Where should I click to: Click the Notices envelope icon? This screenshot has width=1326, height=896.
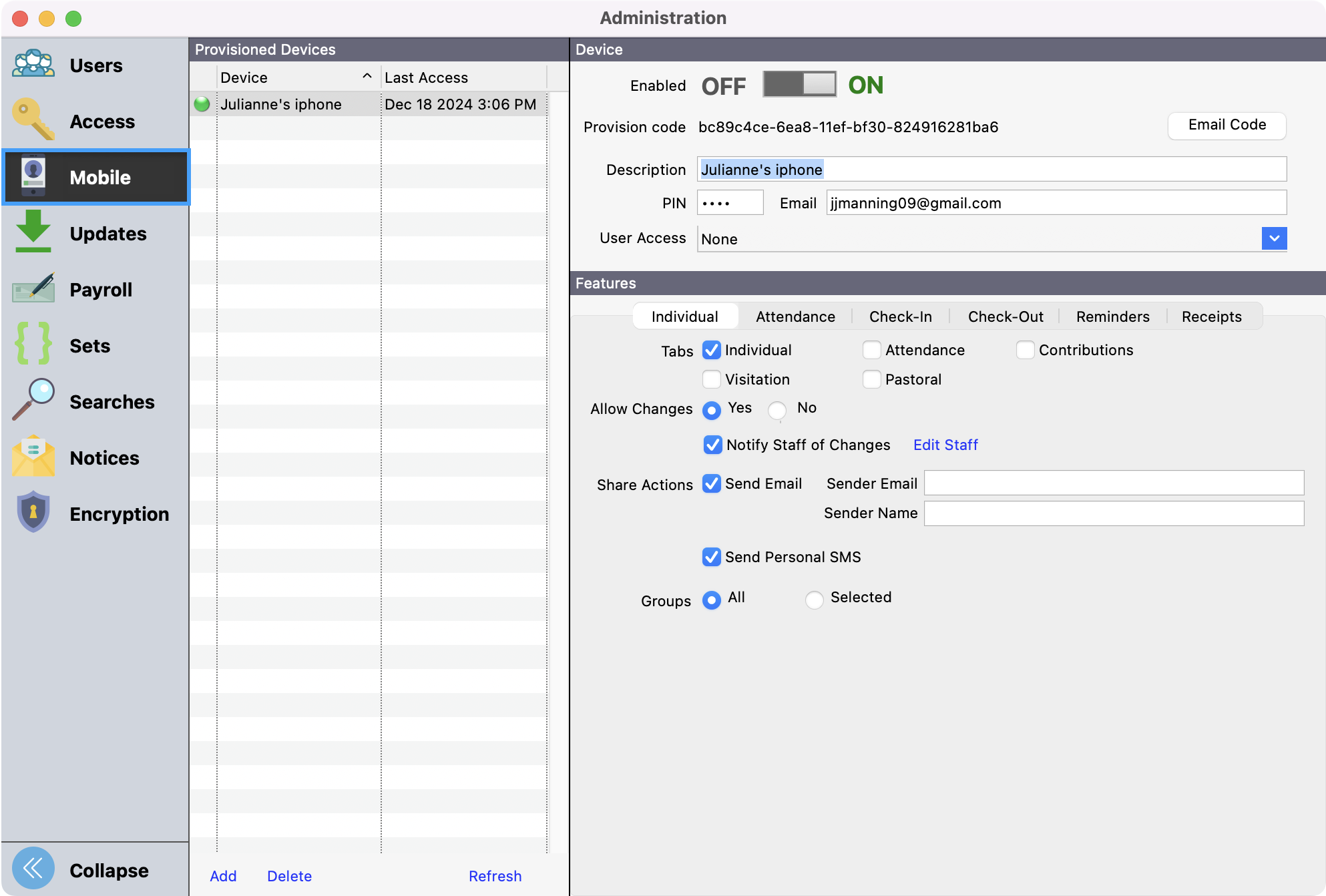tap(33, 457)
